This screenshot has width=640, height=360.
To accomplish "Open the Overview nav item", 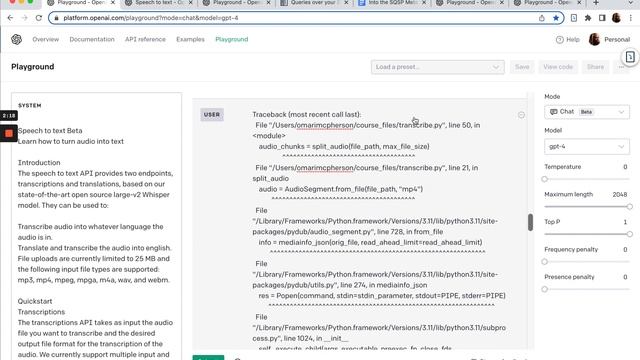I will [46, 40].
